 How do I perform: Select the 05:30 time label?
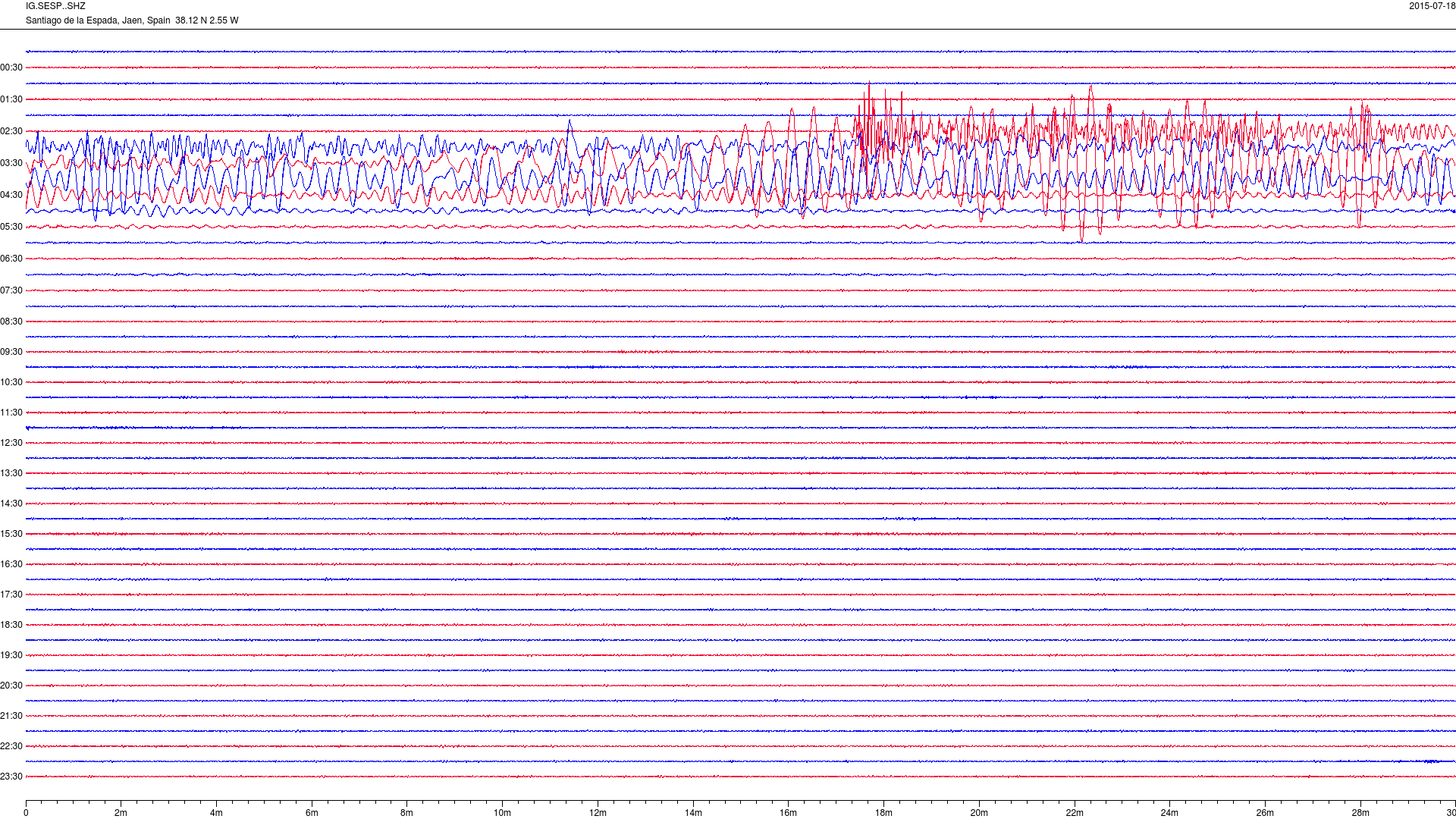pos(11,227)
